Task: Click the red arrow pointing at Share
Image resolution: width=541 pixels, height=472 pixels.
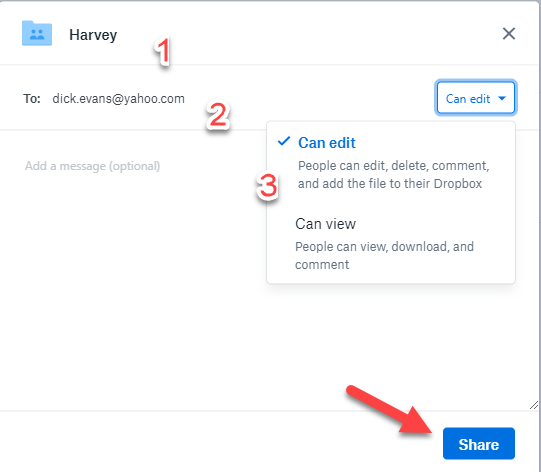Action: [x=389, y=409]
